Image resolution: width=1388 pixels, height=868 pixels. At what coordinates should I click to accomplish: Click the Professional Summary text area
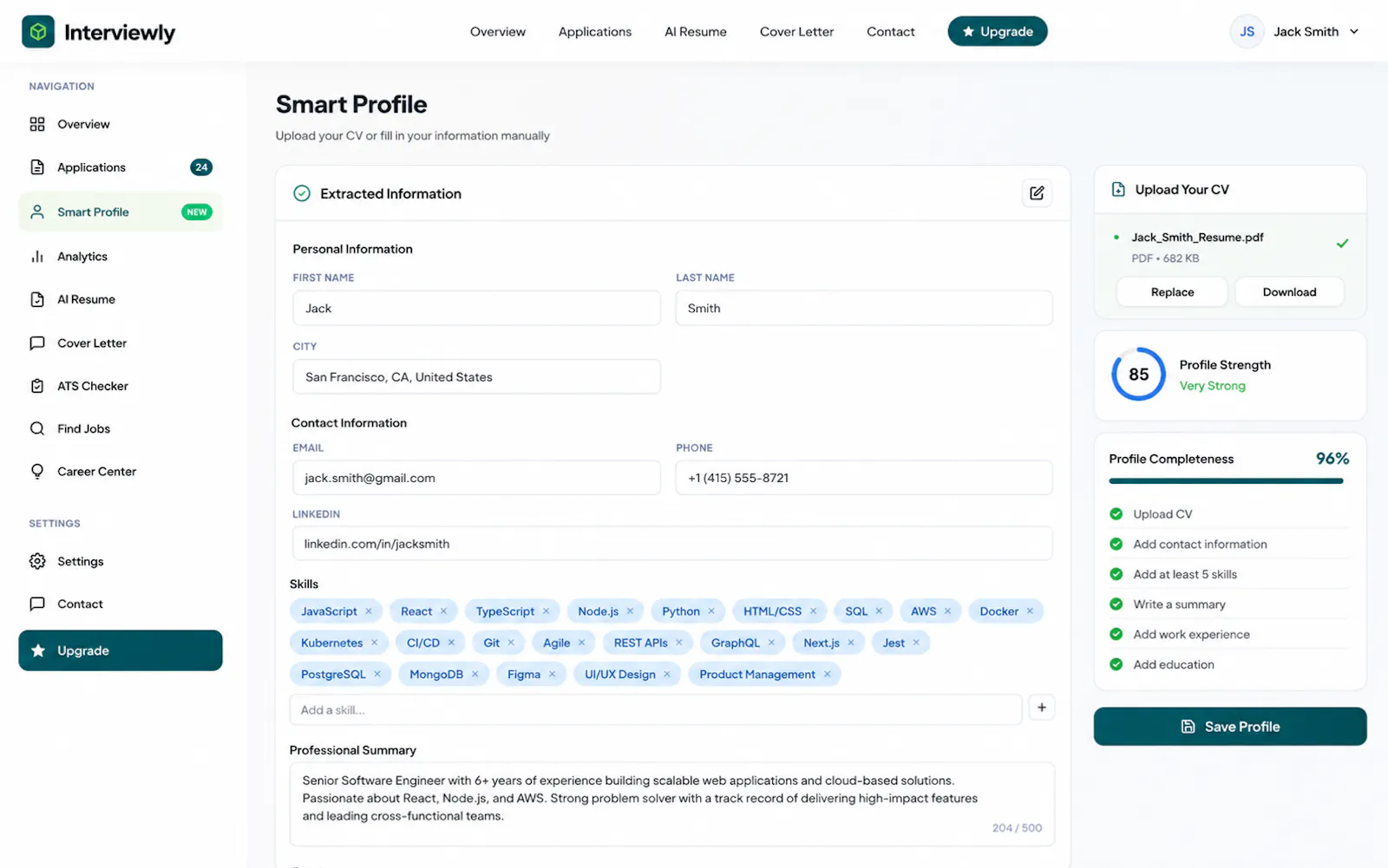pos(672,804)
